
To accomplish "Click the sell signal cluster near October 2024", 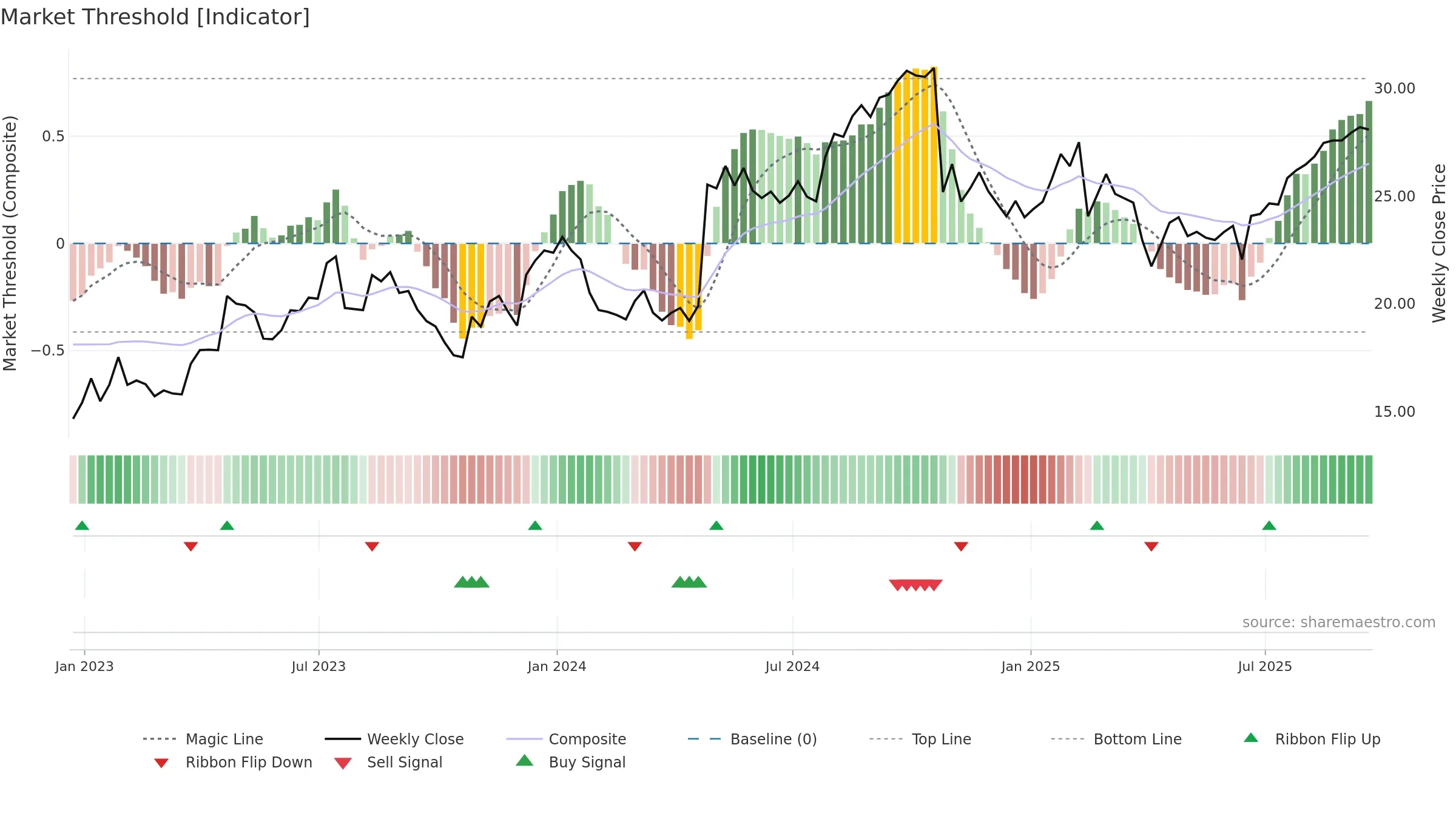I will [x=915, y=585].
